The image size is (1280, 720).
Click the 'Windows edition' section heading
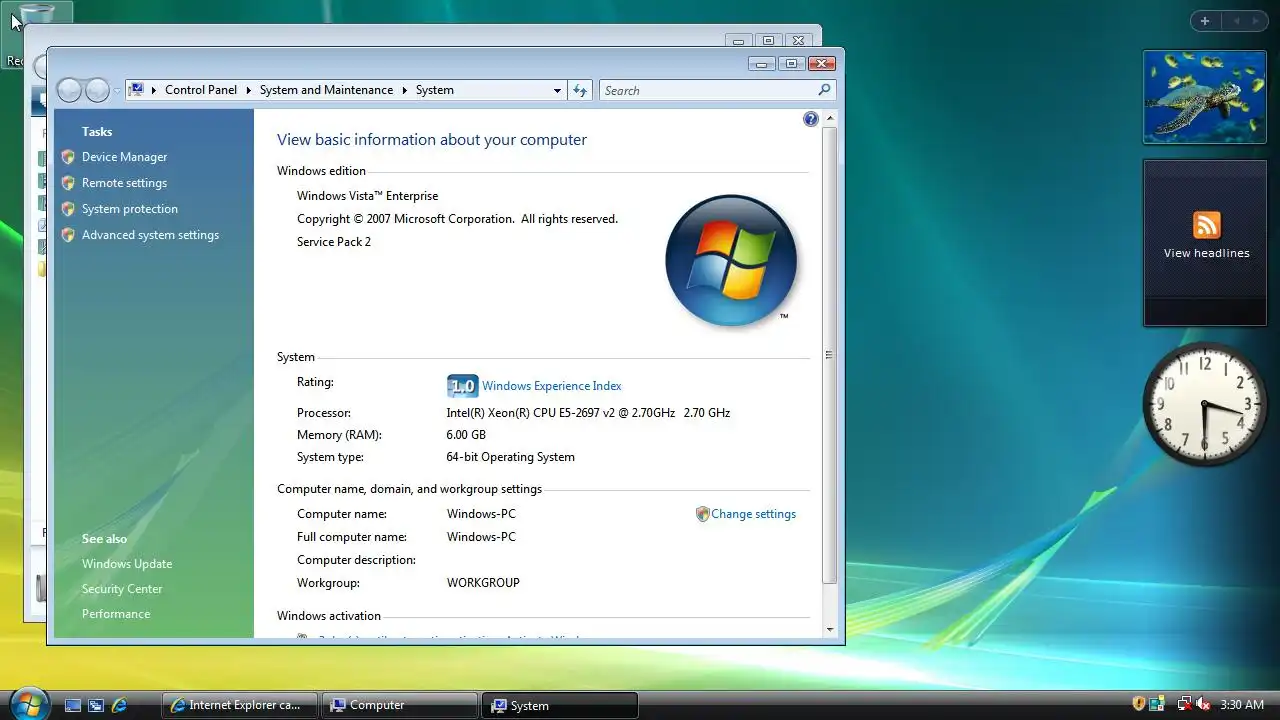click(x=321, y=171)
